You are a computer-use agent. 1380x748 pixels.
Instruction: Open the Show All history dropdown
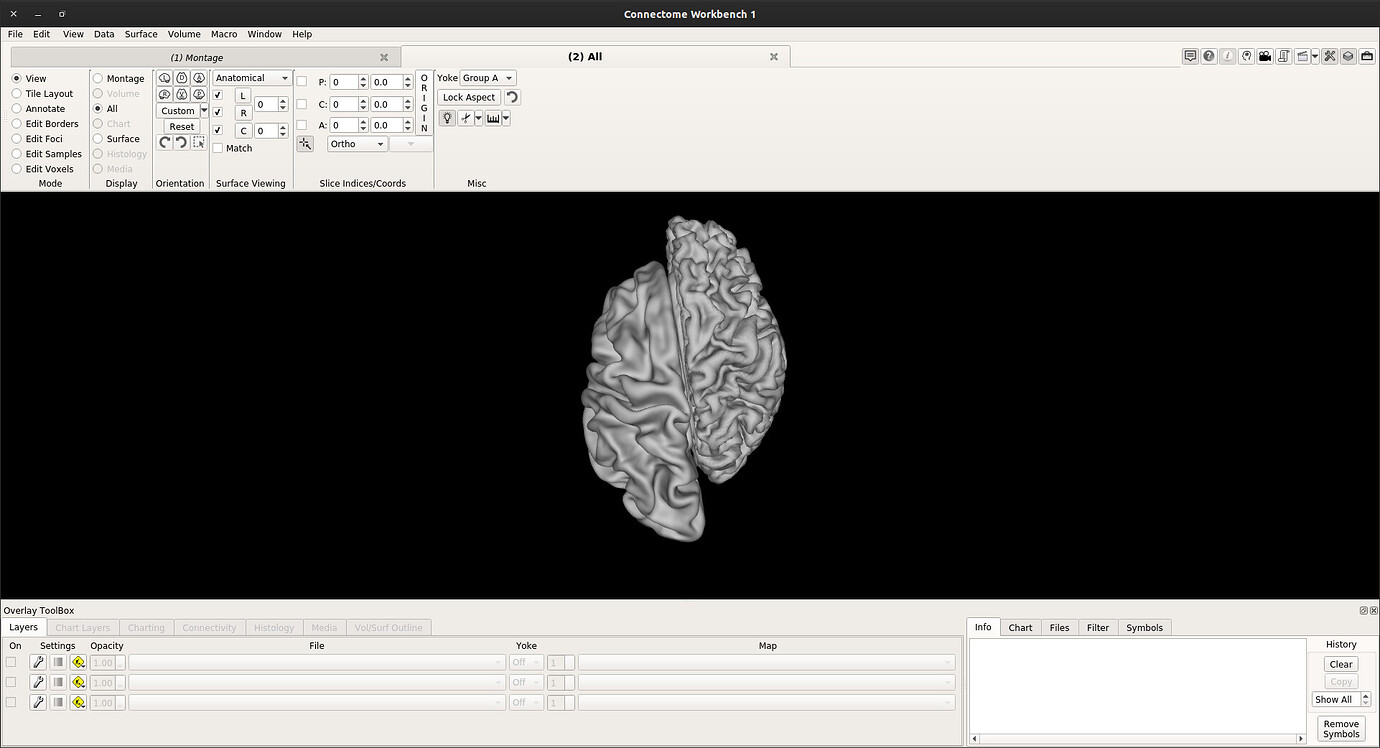tap(1341, 699)
